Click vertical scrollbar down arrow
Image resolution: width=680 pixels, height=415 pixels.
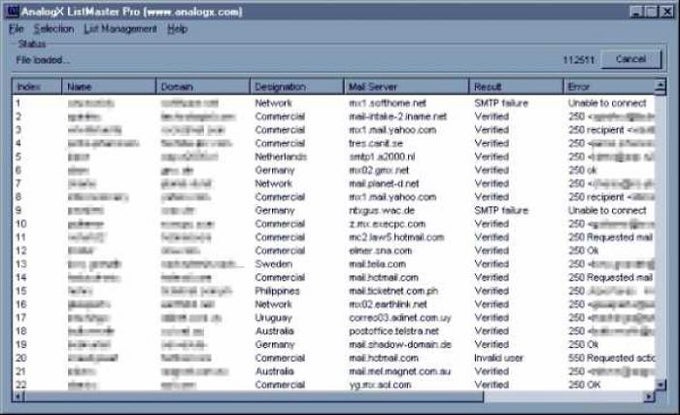pyautogui.click(x=660, y=385)
